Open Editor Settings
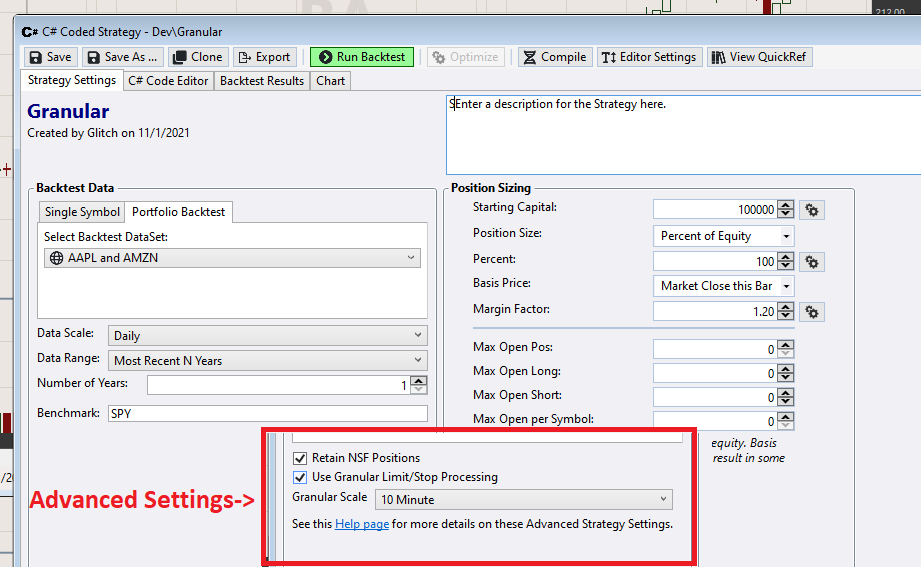Image resolution: width=921 pixels, height=567 pixels. pyautogui.click(x=649, y=57)
